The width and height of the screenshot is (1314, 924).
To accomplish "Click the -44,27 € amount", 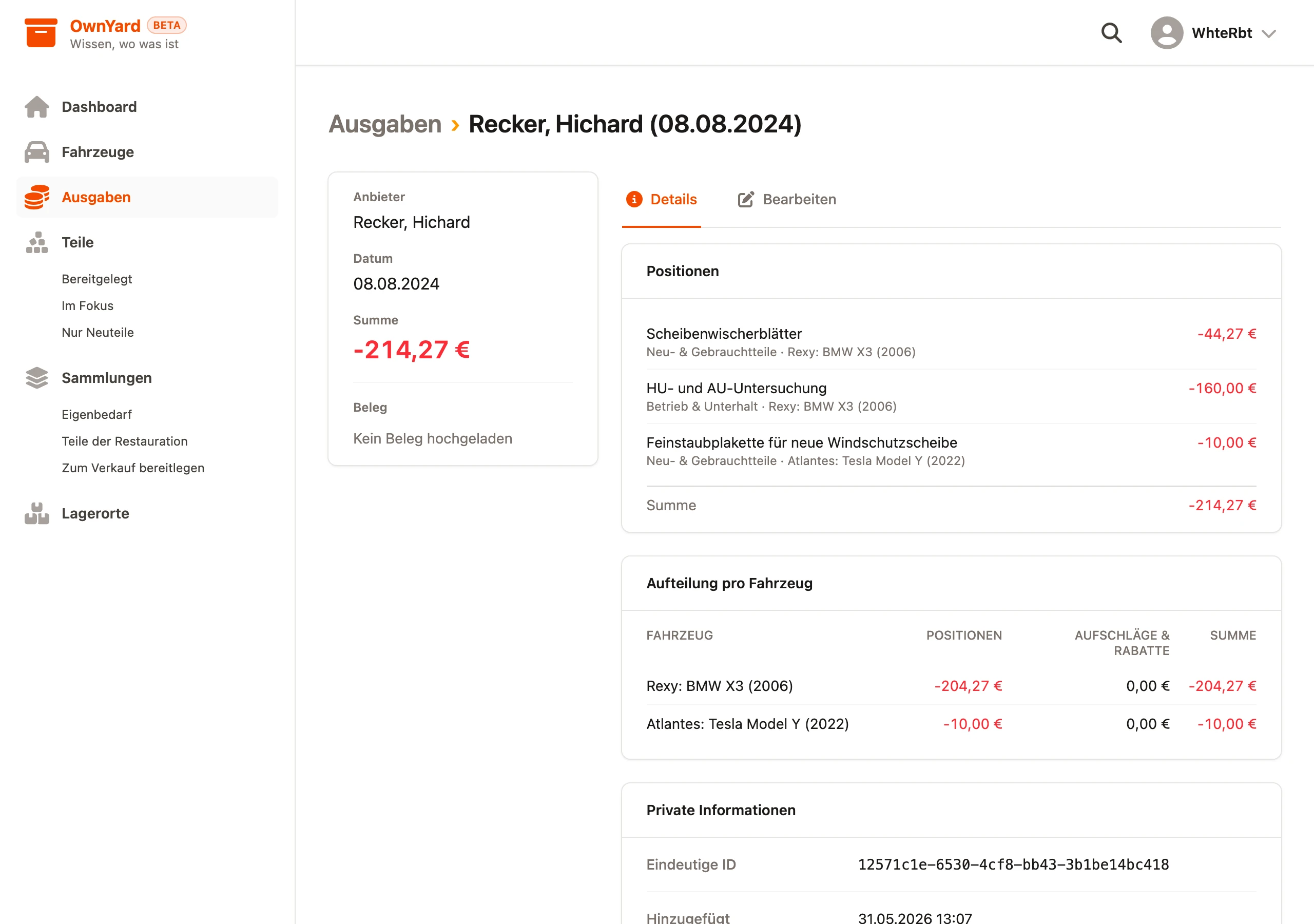I will (x=1226, y=334).
